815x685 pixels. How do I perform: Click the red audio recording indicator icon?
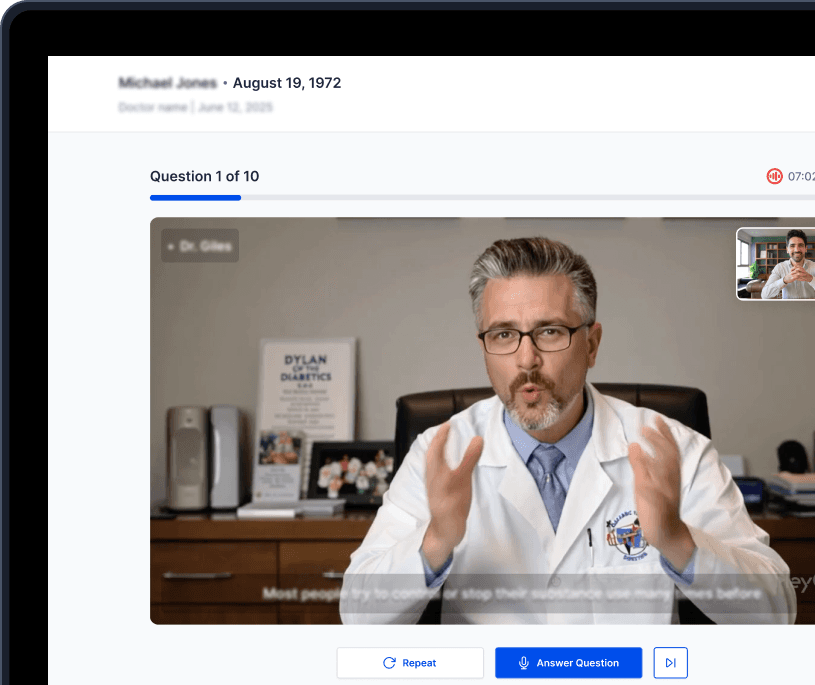[x=775, y=176]
